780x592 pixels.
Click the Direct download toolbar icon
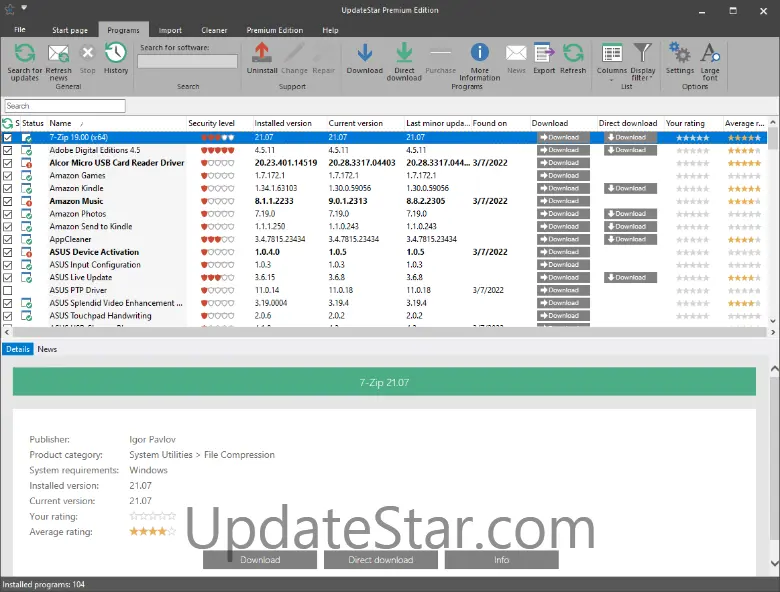pyautogui.click(x=404, y=53)
